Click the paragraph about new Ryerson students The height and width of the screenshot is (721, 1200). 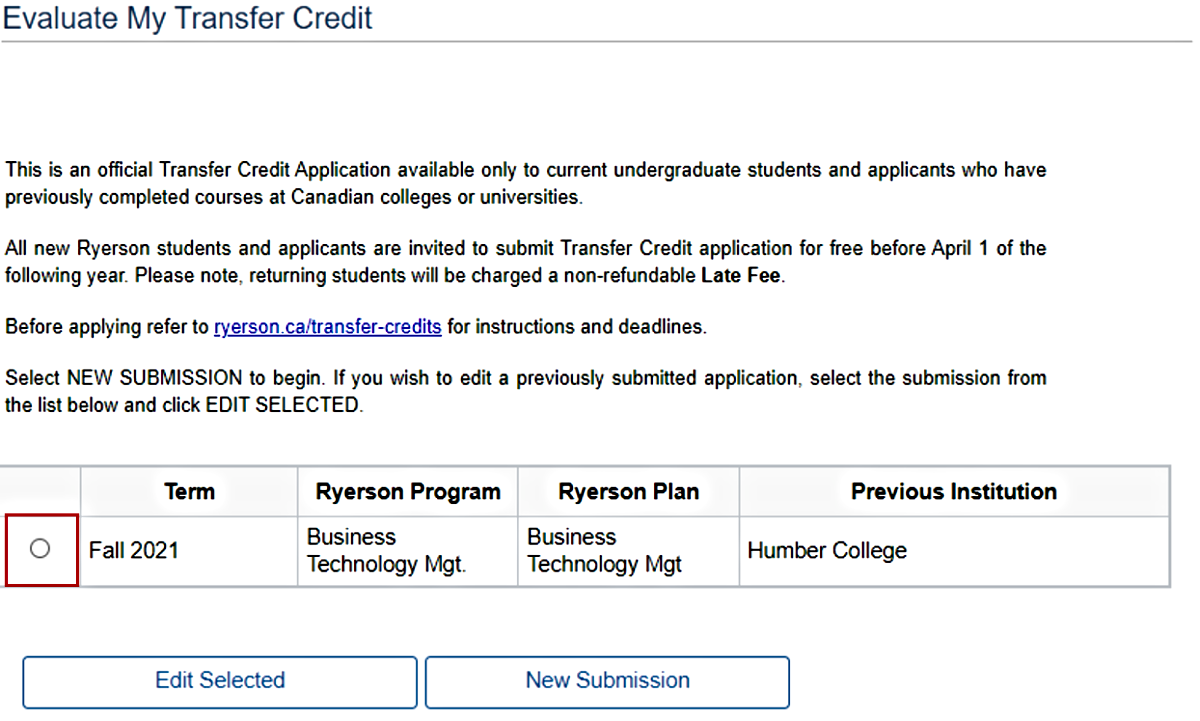[x=525, y=249]
